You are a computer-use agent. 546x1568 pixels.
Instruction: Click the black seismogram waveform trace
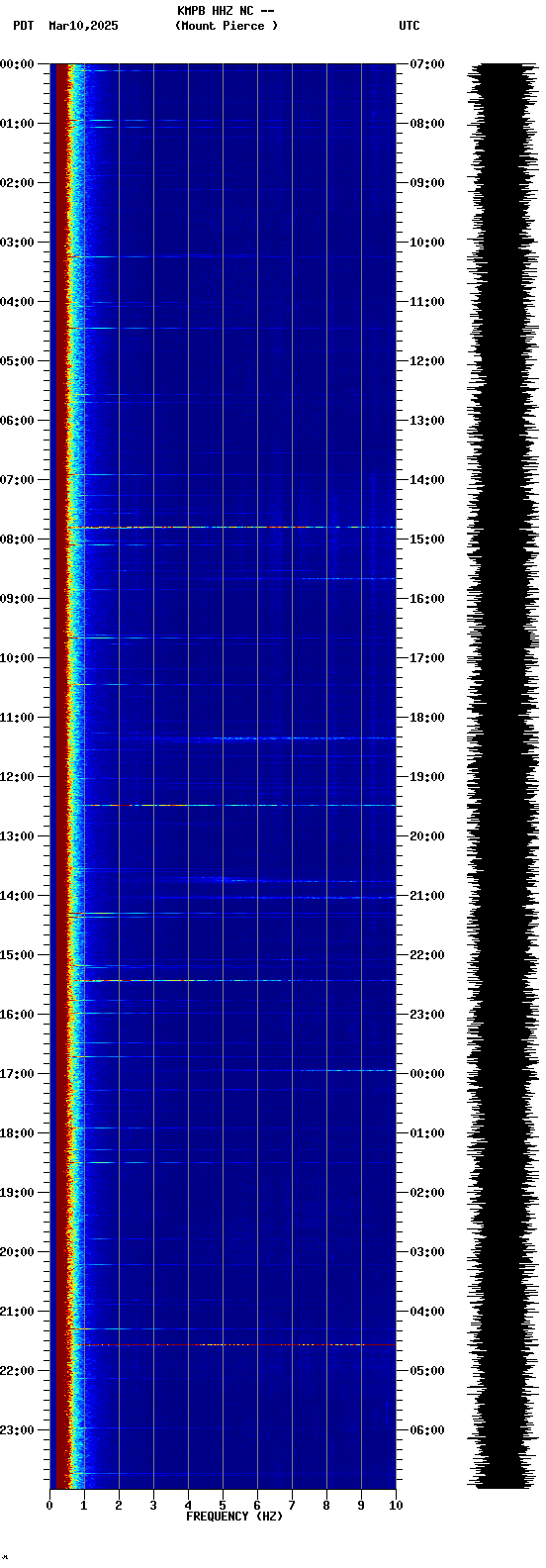click(502, 775)
